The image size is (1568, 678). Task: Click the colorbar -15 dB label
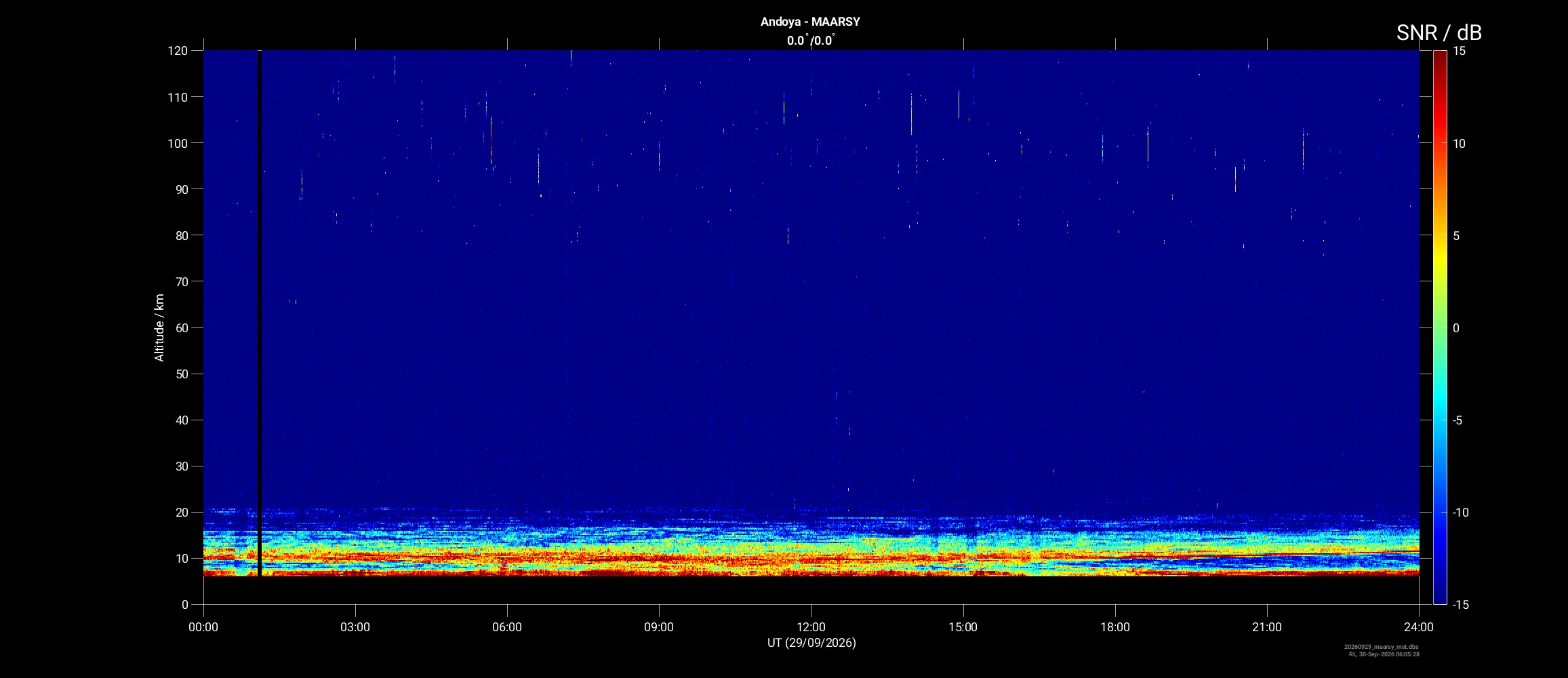1461,604
